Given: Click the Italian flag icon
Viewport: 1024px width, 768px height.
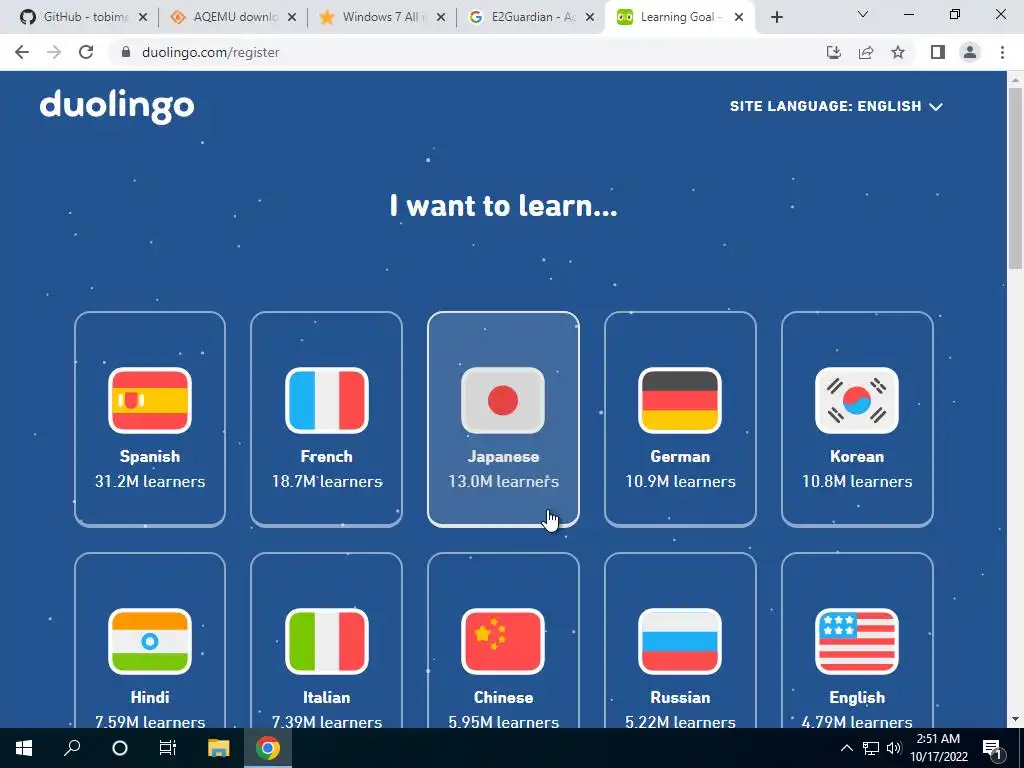Looking at the screenshot, I should [x=327, y=641].
